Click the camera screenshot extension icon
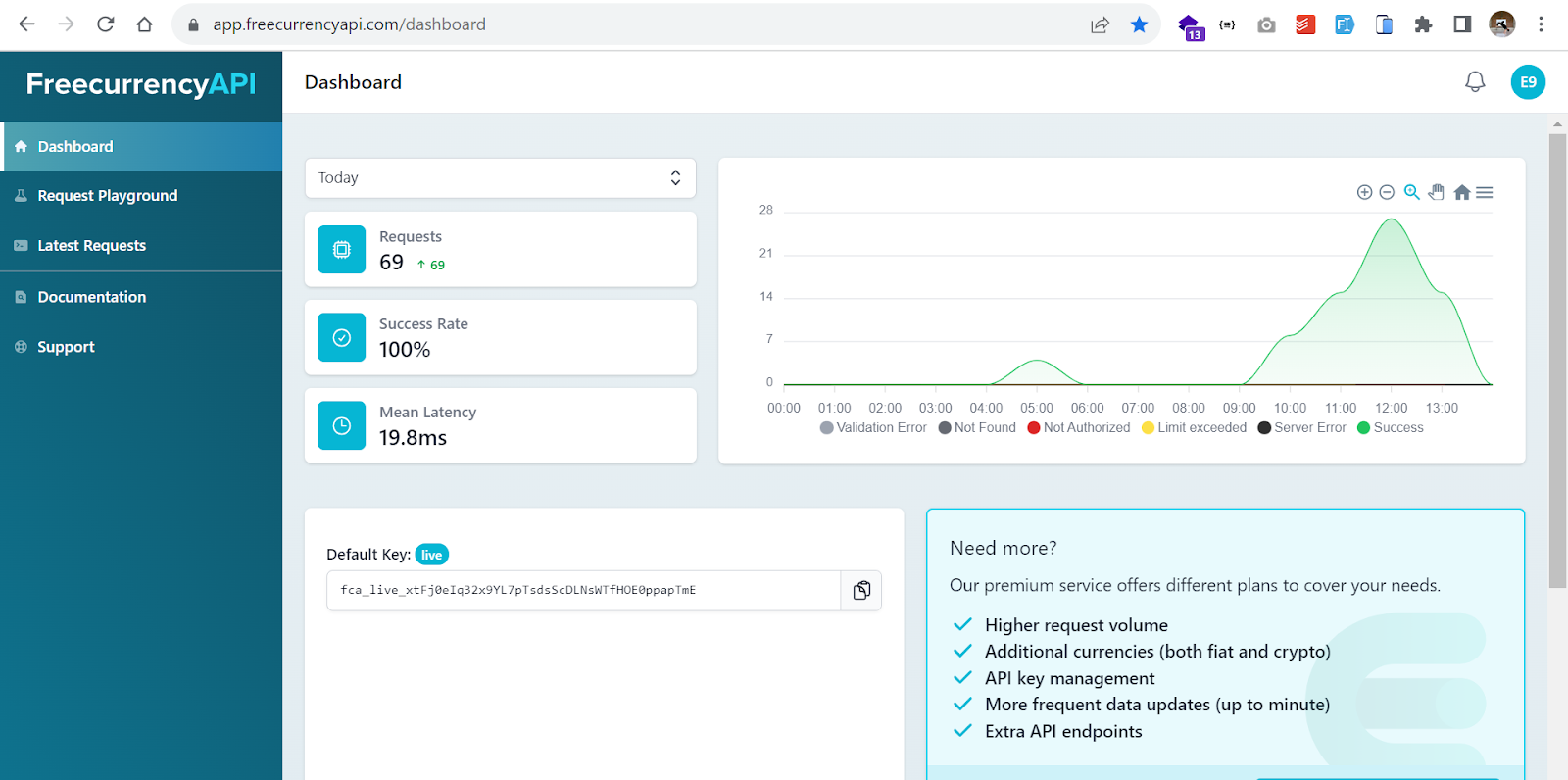This screenshot has width=1568, height=780. [1266, 24]
